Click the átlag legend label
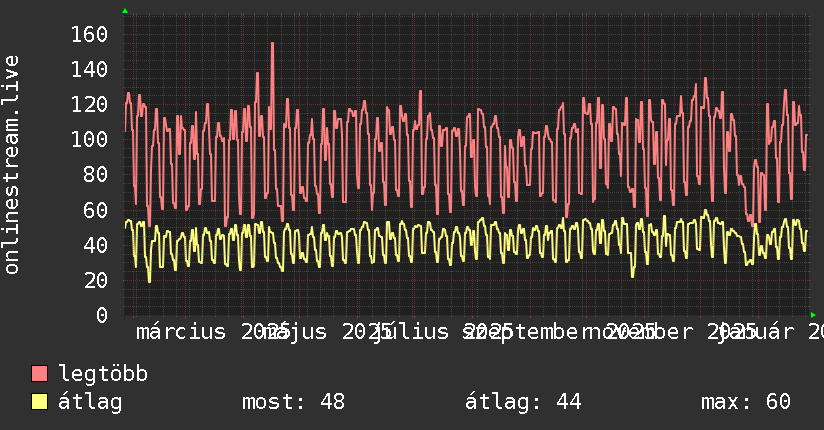The image size is (824, 430). pos(90,402)
